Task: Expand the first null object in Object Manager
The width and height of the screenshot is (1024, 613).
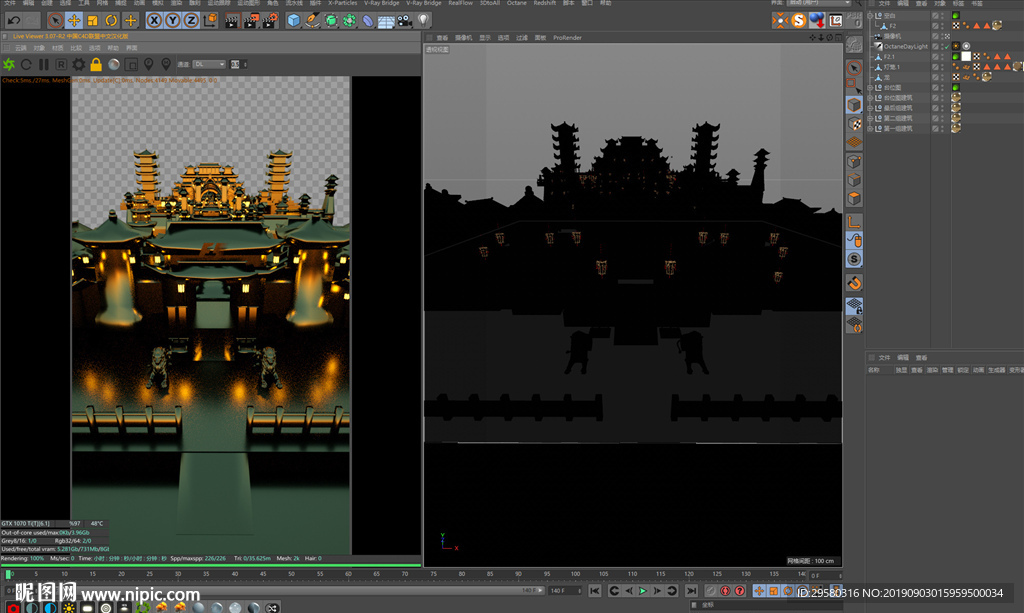Action: click(x=872, y=16)
